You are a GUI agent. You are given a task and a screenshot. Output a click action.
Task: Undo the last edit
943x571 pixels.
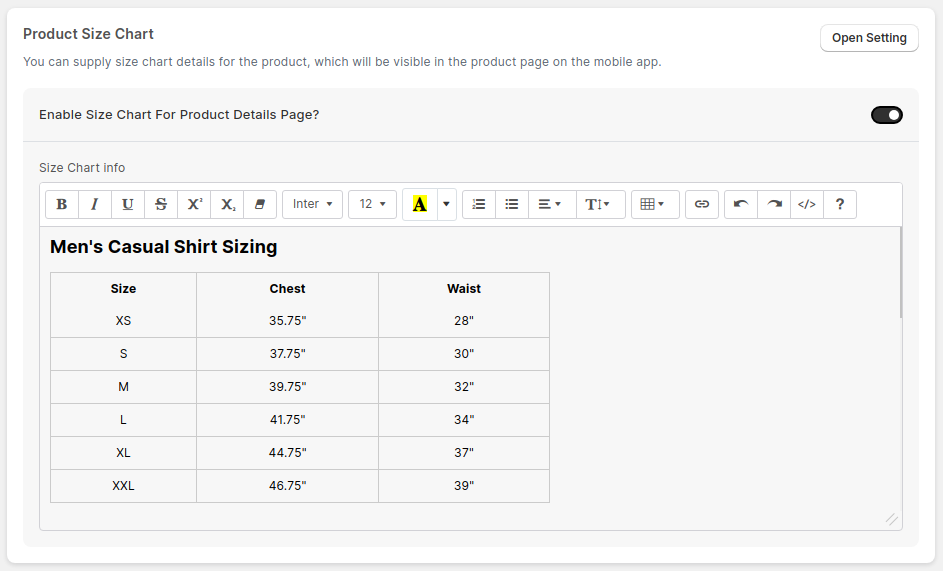pyautogui.click(x=741, y=205)
